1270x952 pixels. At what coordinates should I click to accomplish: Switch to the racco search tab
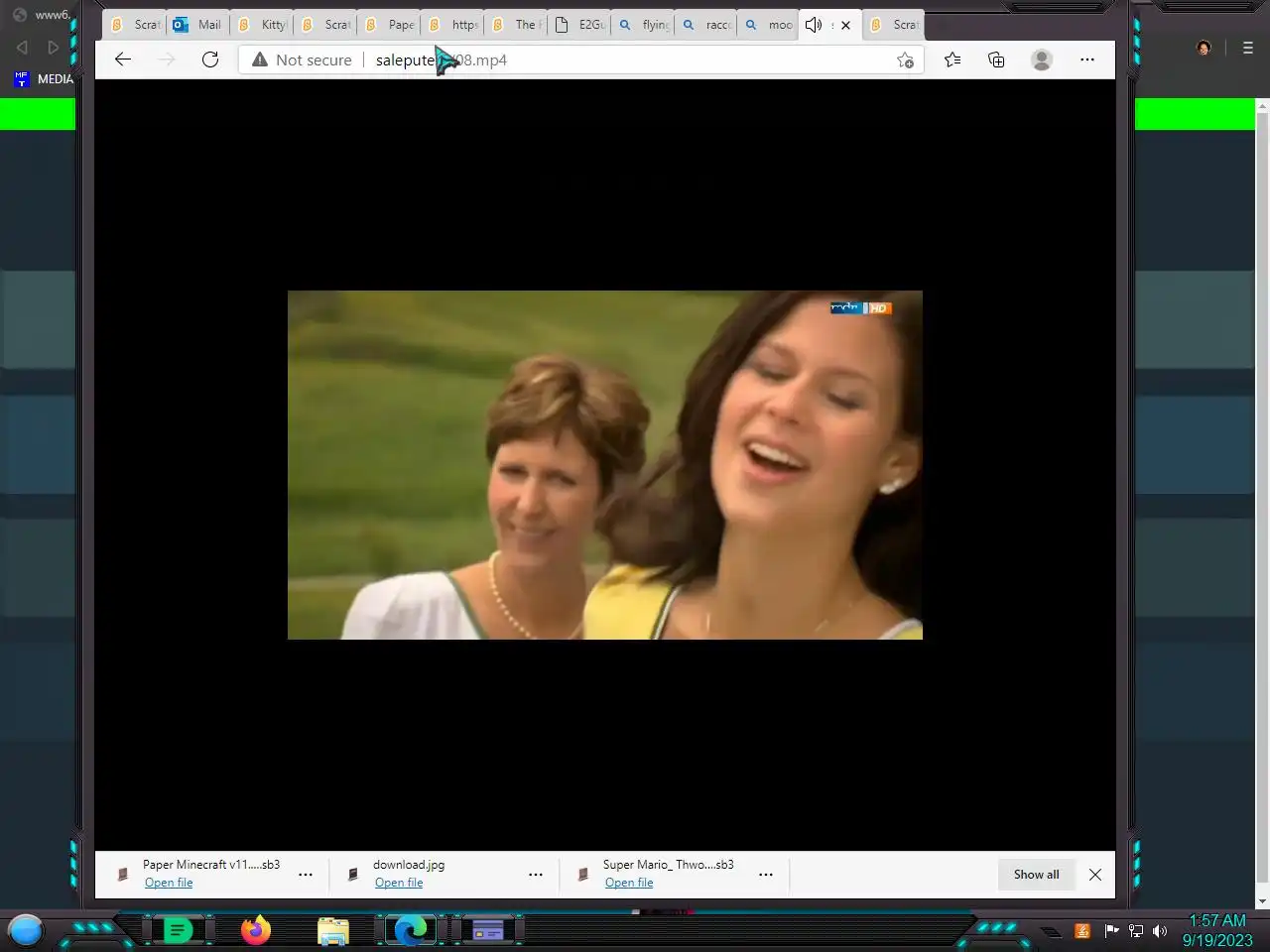[x=706, y=25]
